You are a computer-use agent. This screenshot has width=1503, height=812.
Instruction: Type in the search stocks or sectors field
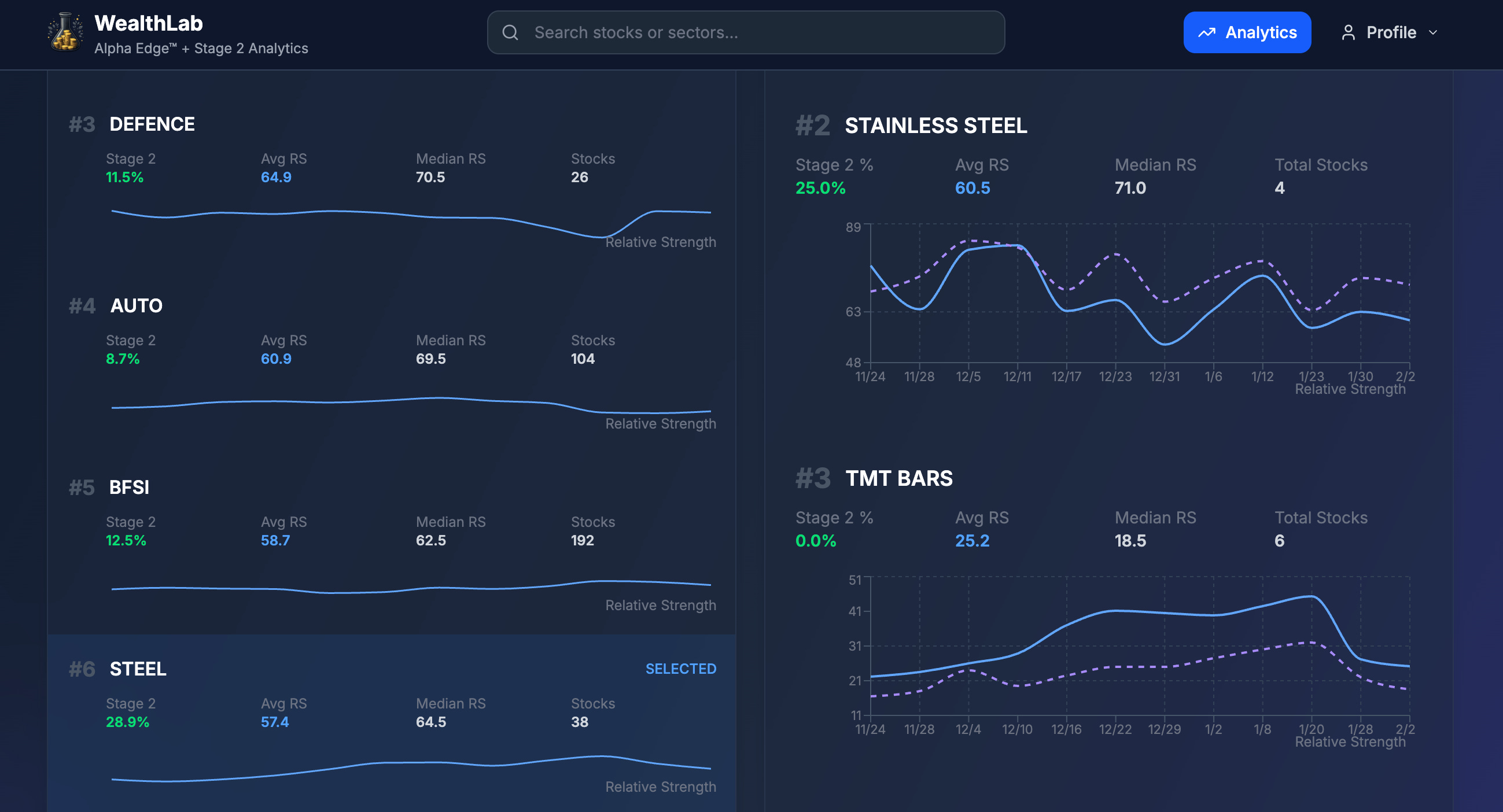[758, 32]
